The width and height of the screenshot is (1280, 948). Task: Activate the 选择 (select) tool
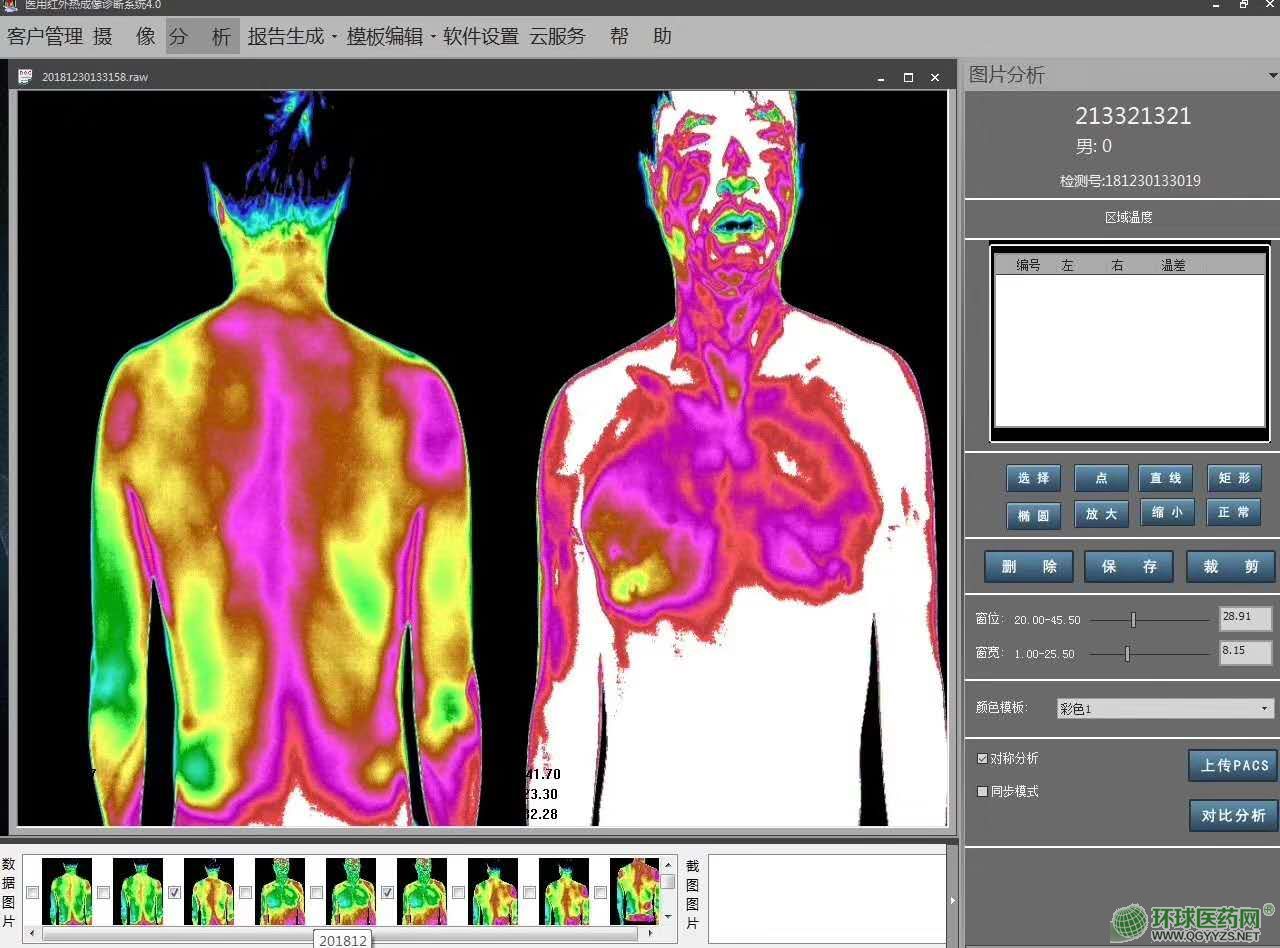(1033, 479)
